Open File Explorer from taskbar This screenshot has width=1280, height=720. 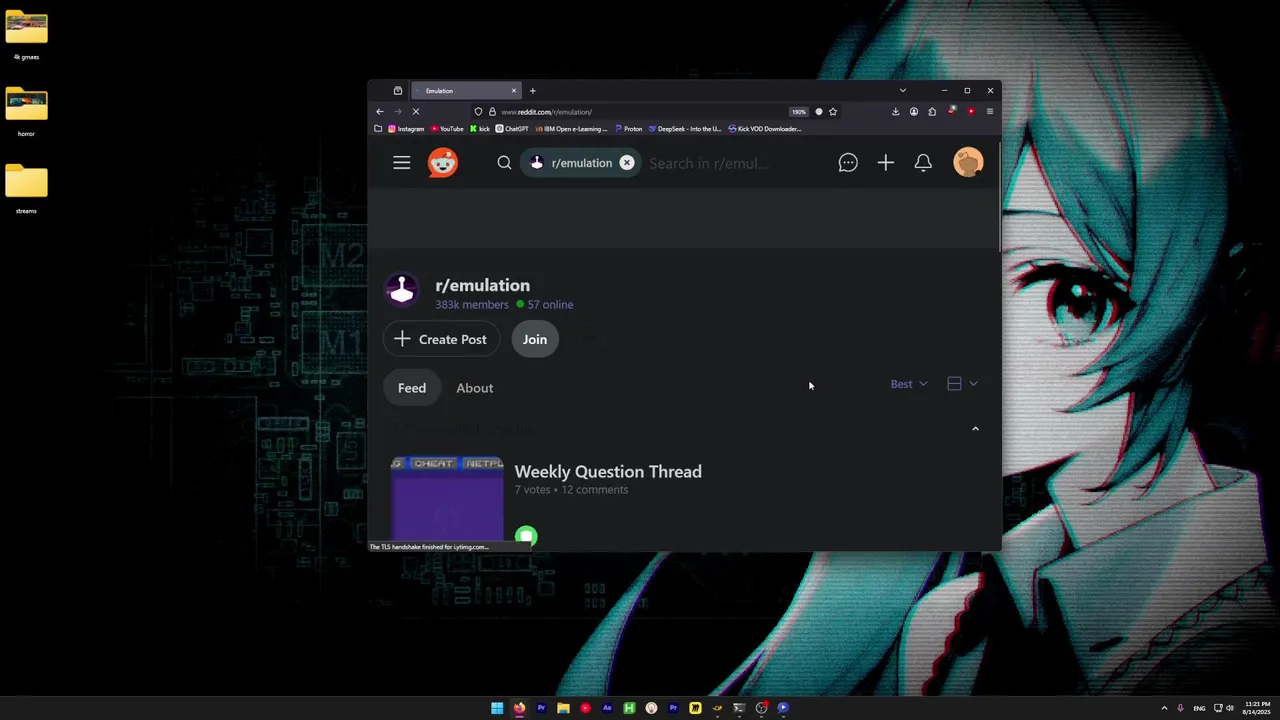pyautogui.click(x=563, y=708)
